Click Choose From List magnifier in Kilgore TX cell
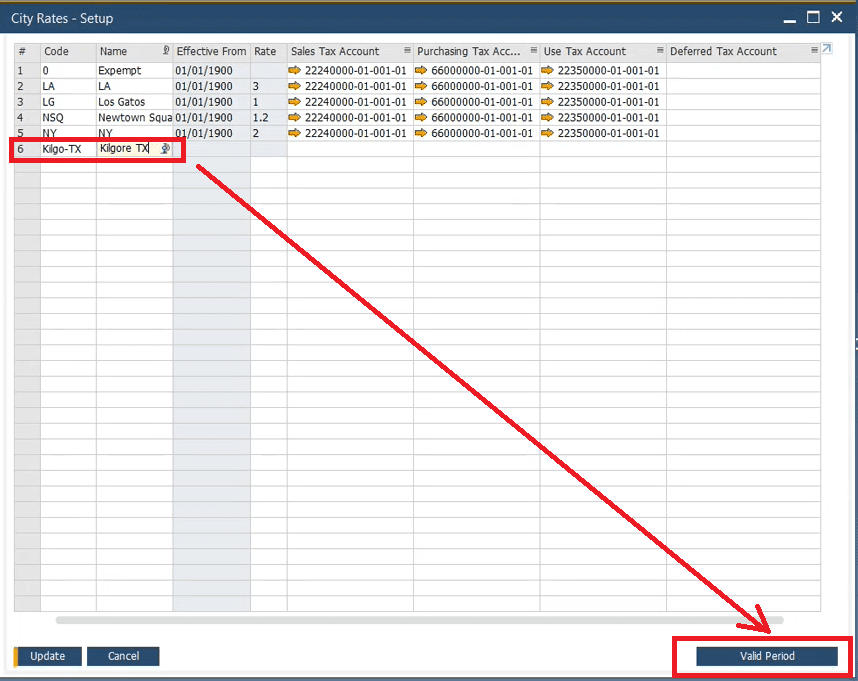 pyautogui.click(x=165, y=148)
